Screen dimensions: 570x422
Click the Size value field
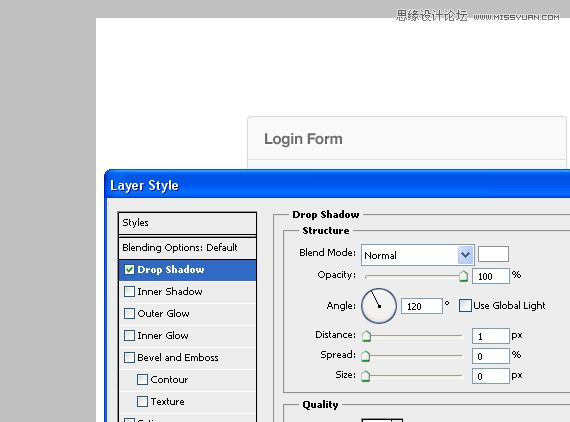[491, 376]
